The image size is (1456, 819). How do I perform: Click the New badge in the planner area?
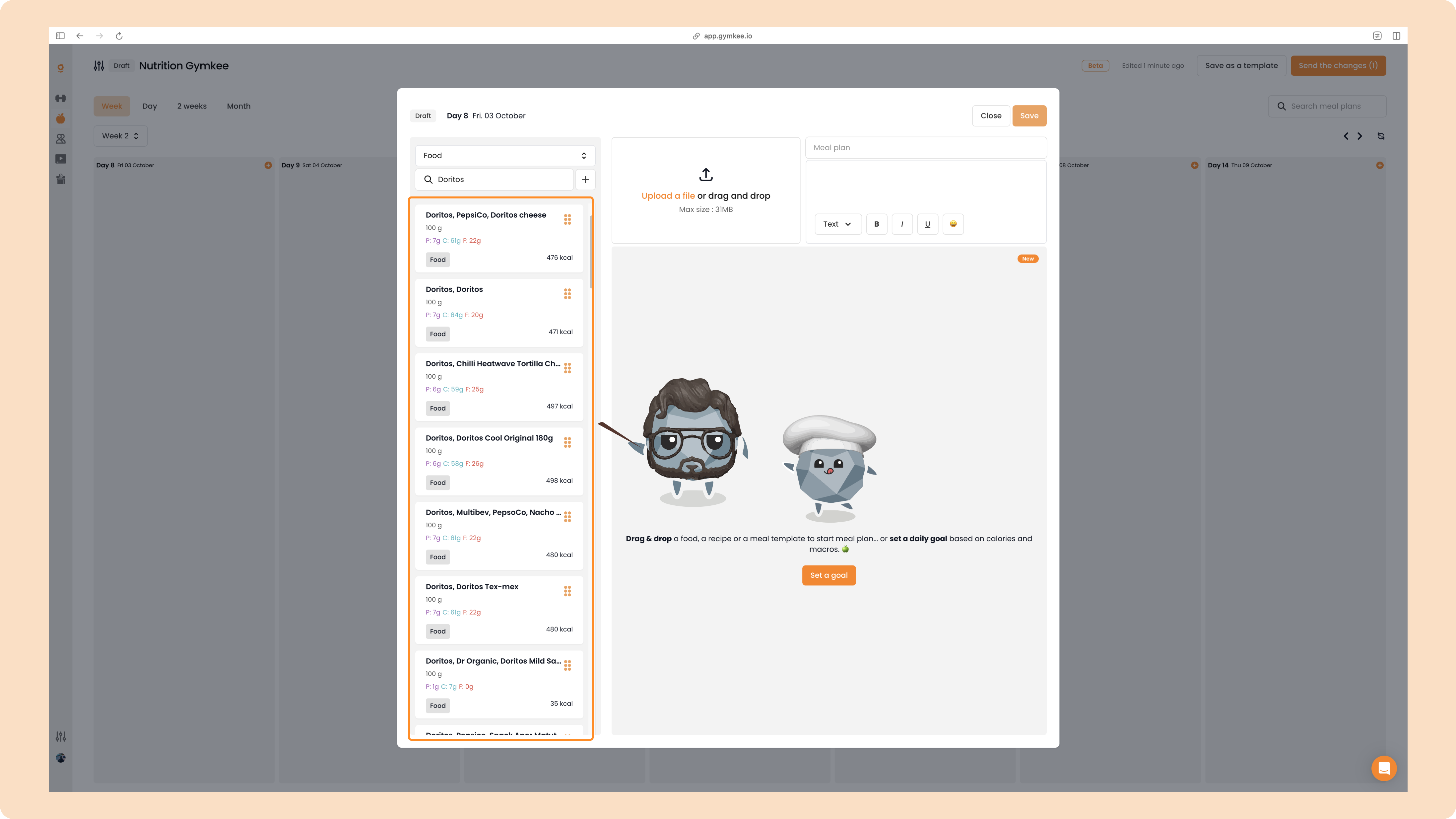point(1027,259)
